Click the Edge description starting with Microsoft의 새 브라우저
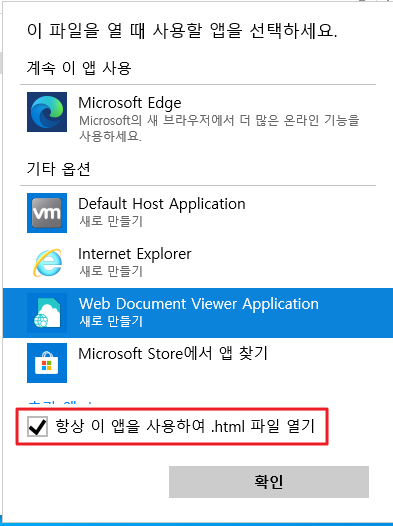The width and height of the screenshot is (393, 526). tap(219, 128)
